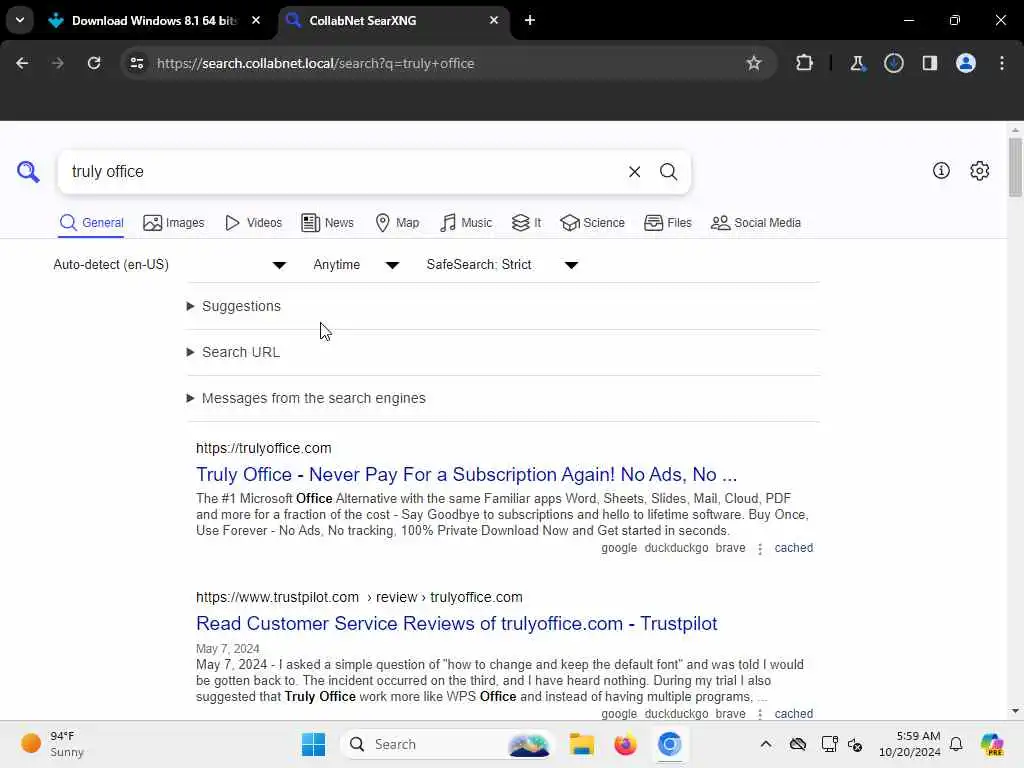Switch to the Map category
The width and height of the screenshot is (1024, 768).
pyautogui.click(x=397, y=223)
